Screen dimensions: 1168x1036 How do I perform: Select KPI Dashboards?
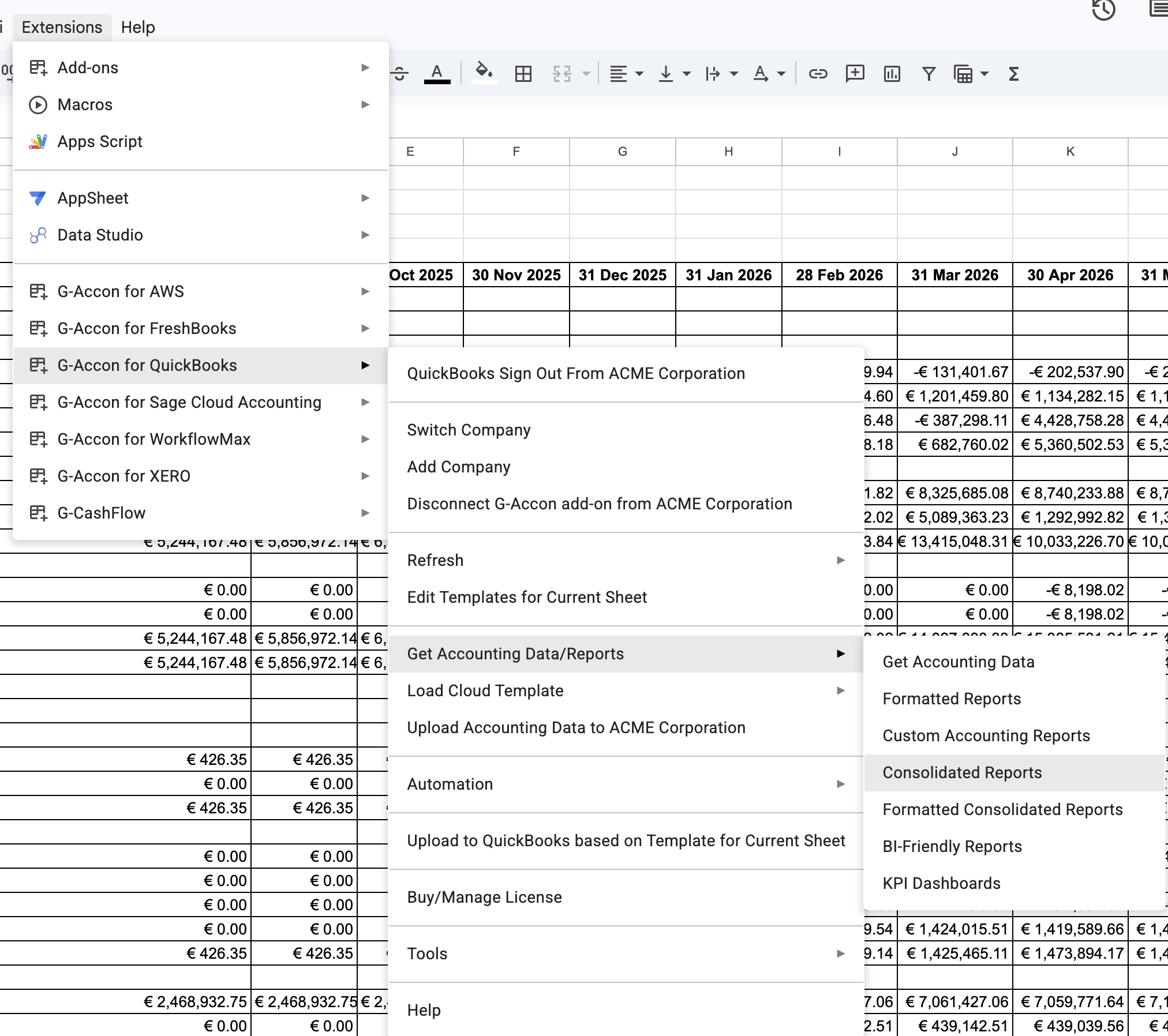point(1014,883)
